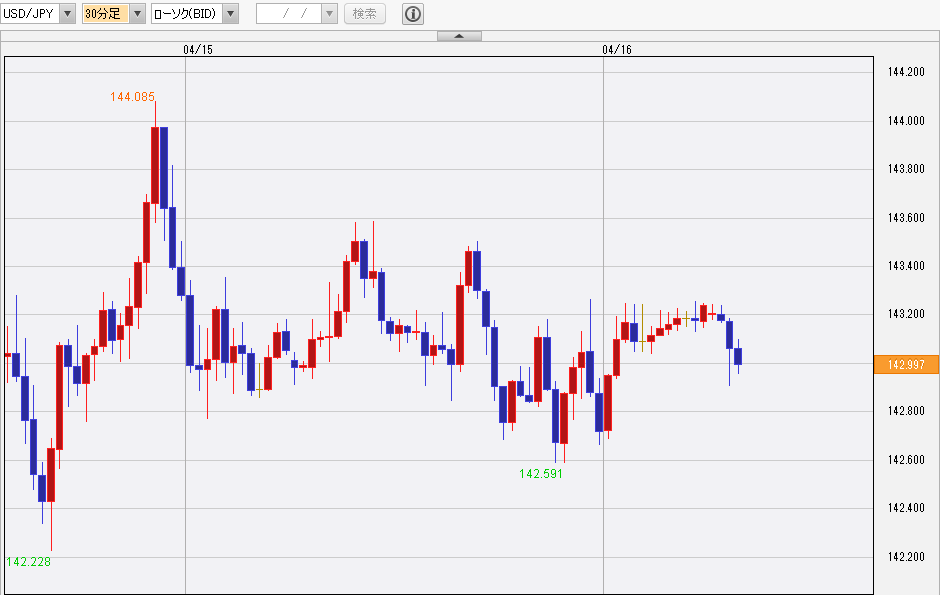Click the 142.591 low price label

[541, 474]
